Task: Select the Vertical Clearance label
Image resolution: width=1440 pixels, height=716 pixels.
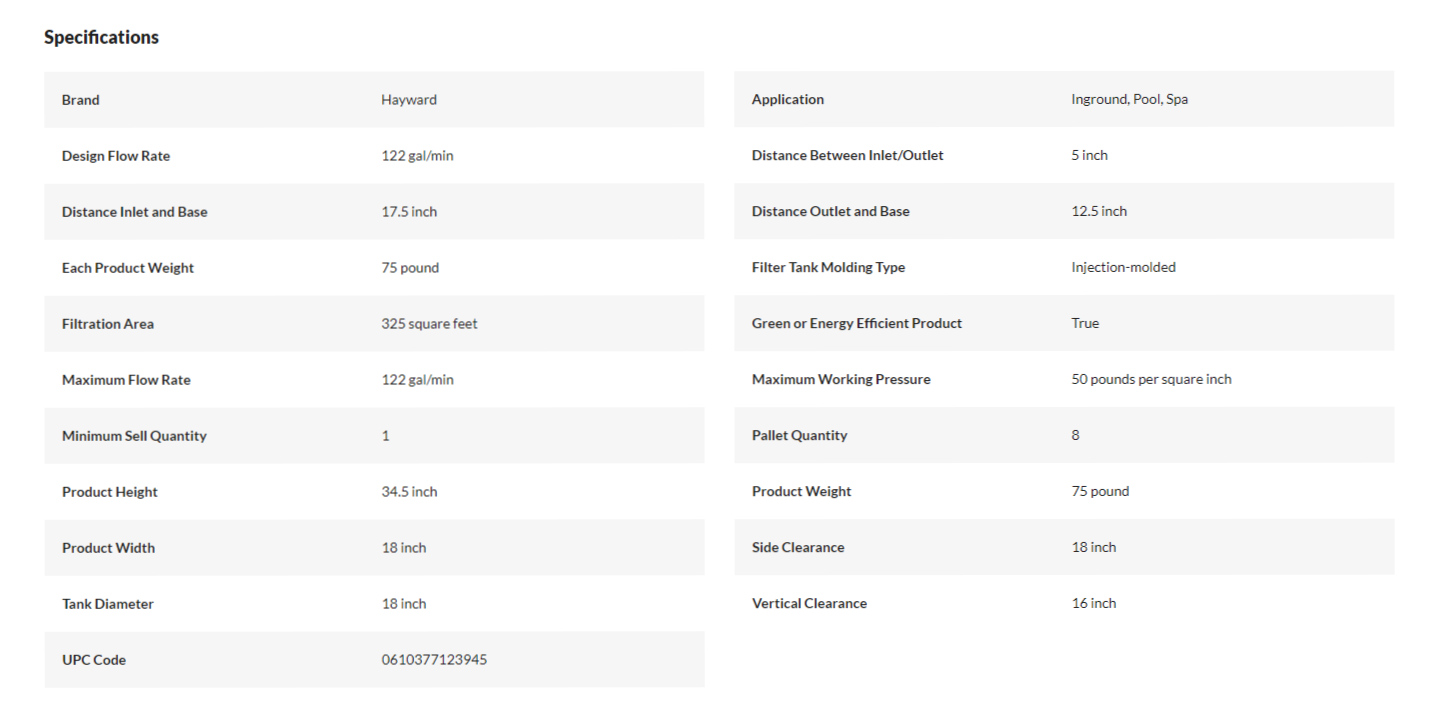Action: (x=809, y=604)
